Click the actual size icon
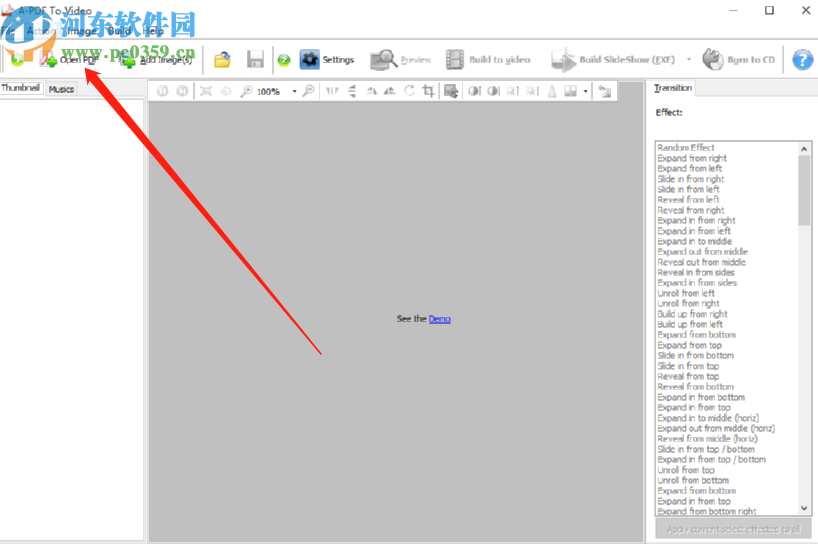This screenshot has height=544, width=818. pos(226,91)
